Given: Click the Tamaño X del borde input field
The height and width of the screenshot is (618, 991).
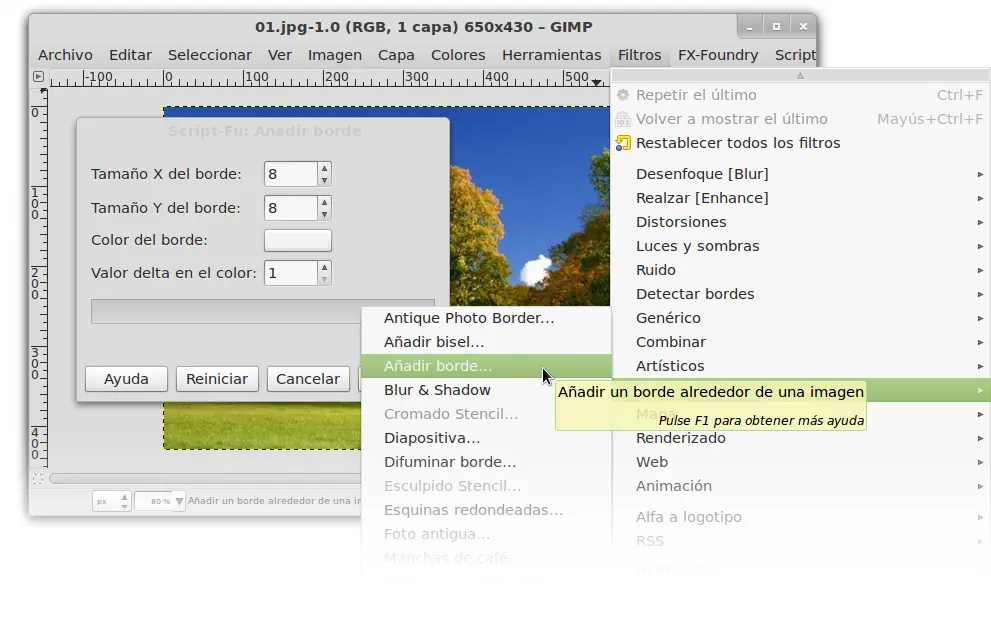Looking at the screenshot, I should click(x=291, y=174).
